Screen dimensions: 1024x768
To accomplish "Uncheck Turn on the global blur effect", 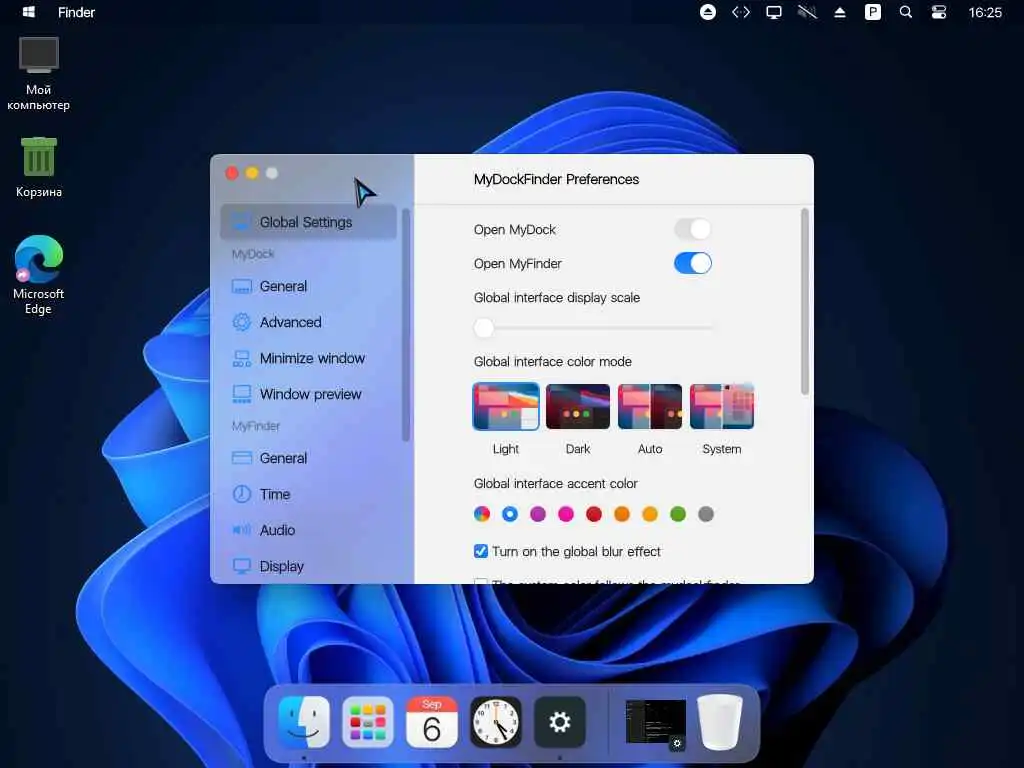I will click(x=481, y=551).
